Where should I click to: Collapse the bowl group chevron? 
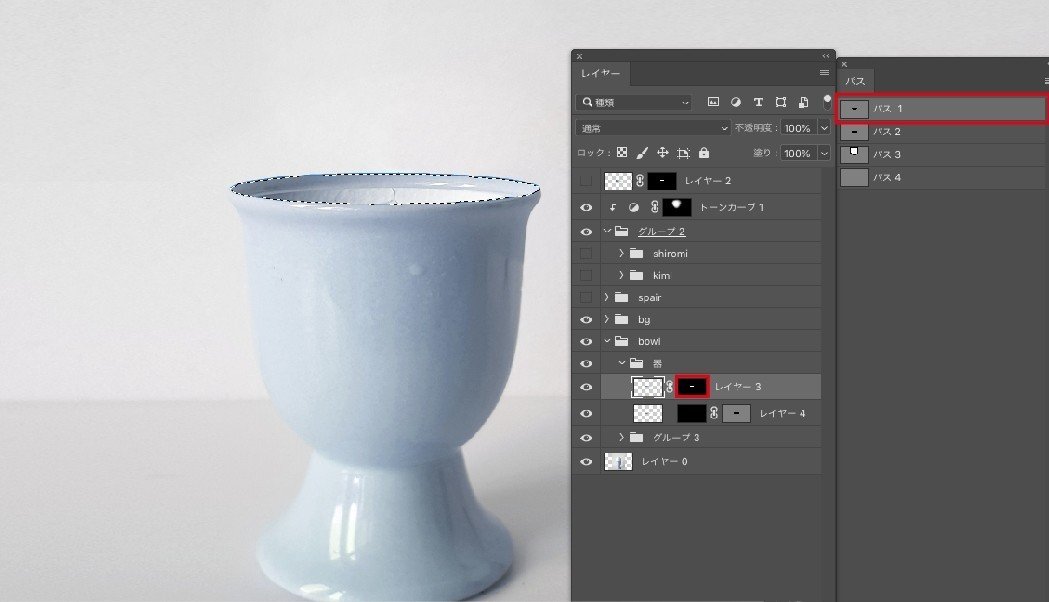coord(607,341)
